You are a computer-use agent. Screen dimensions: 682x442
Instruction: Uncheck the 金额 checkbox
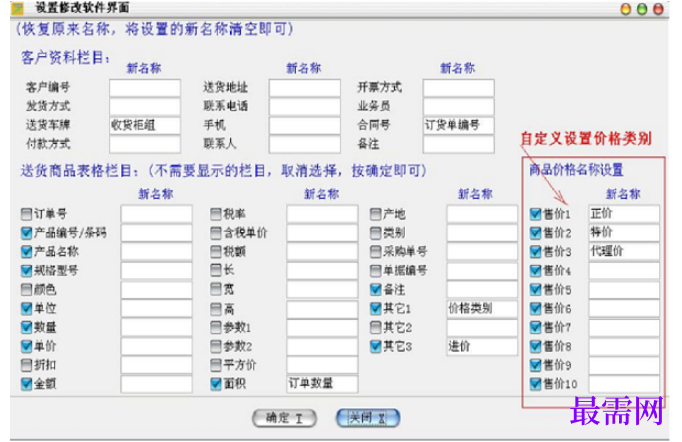coord(27,384)
